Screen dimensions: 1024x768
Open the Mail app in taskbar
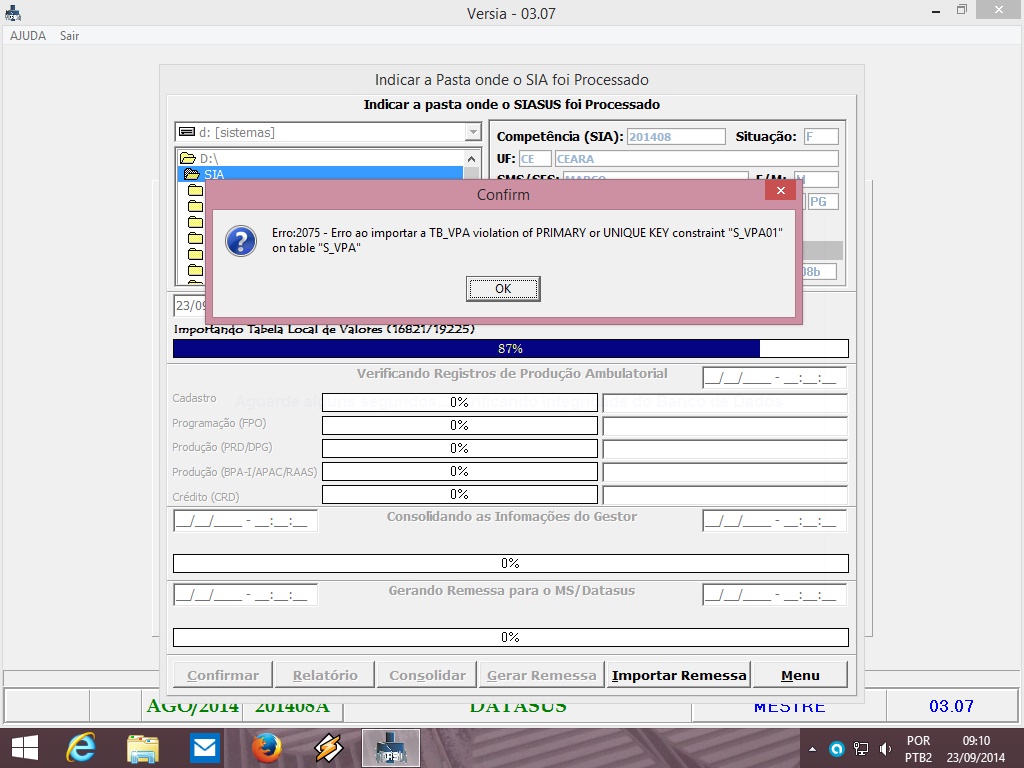click(204, 747)
